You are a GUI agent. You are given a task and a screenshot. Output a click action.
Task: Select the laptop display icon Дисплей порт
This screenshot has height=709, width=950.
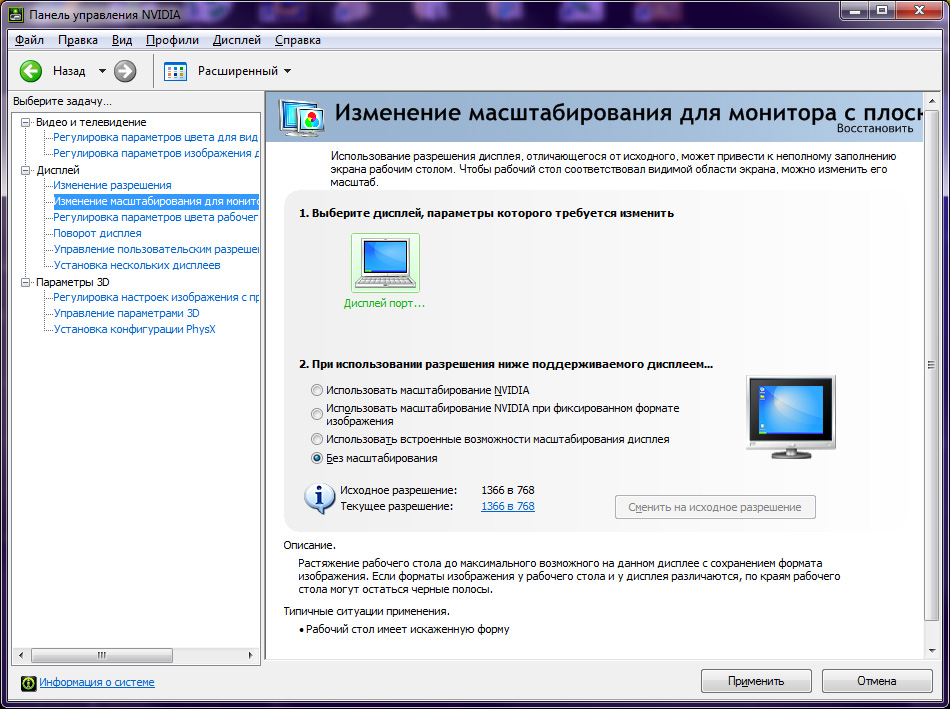(x=385, y=263)
